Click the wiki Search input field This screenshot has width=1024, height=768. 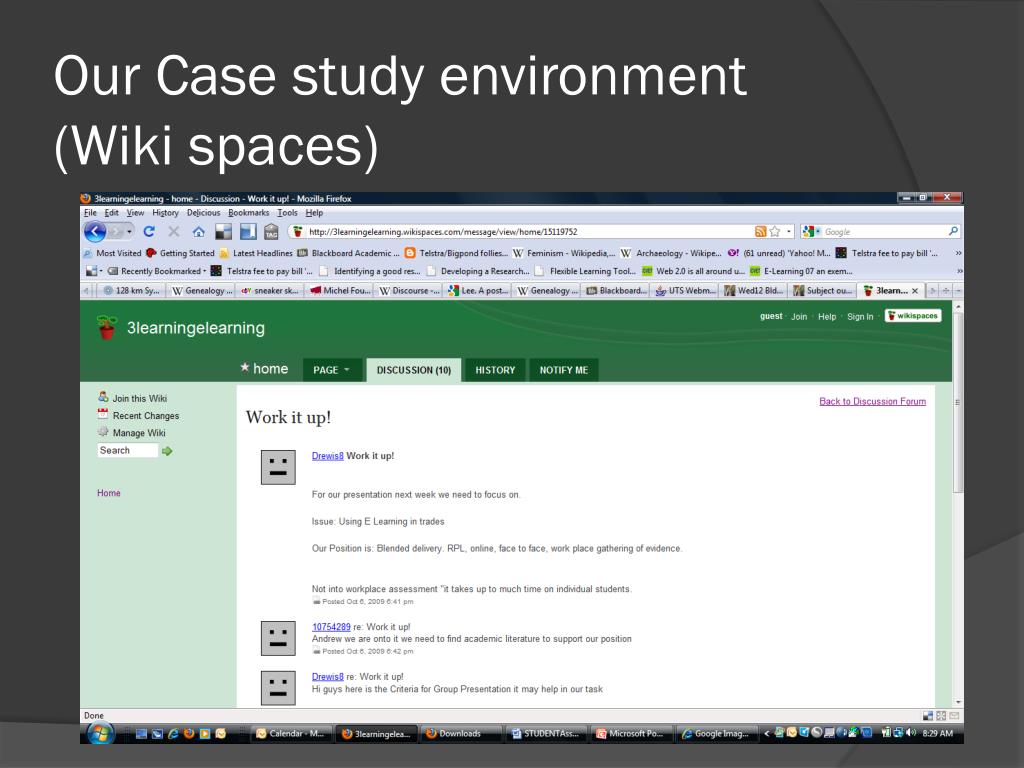[x=127, y=451]
